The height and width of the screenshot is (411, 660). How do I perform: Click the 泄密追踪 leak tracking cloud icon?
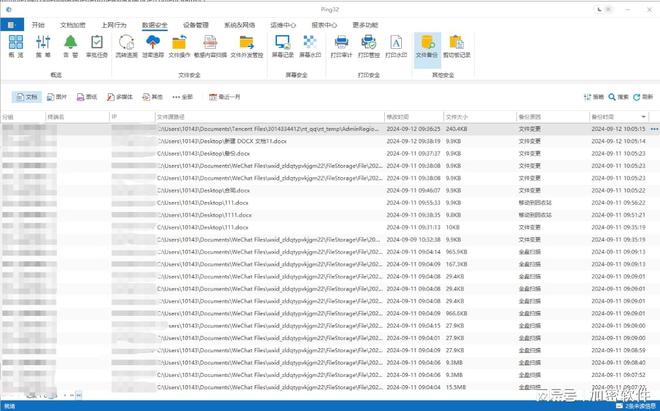point(154,46)
